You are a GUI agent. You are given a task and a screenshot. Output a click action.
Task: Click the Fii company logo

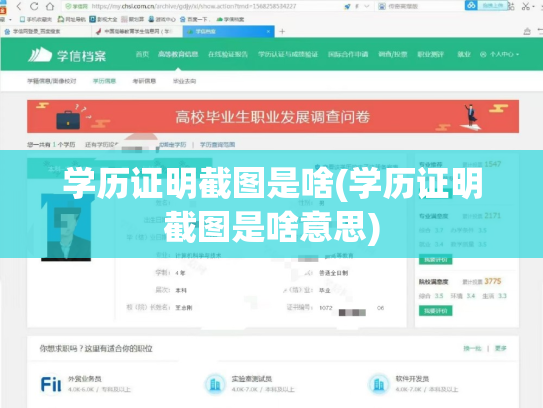(51, 384)
